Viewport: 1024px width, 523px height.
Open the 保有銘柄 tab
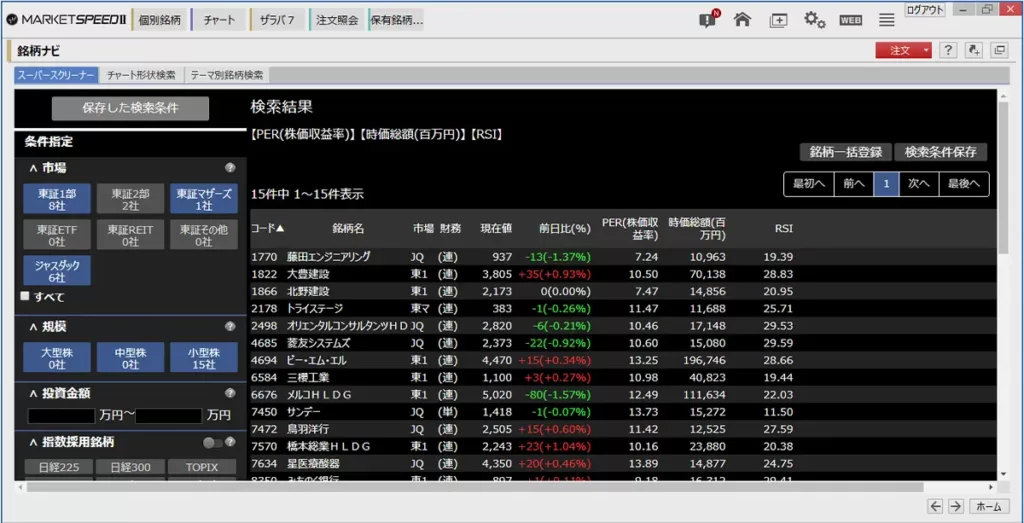[x=396, y=20]
